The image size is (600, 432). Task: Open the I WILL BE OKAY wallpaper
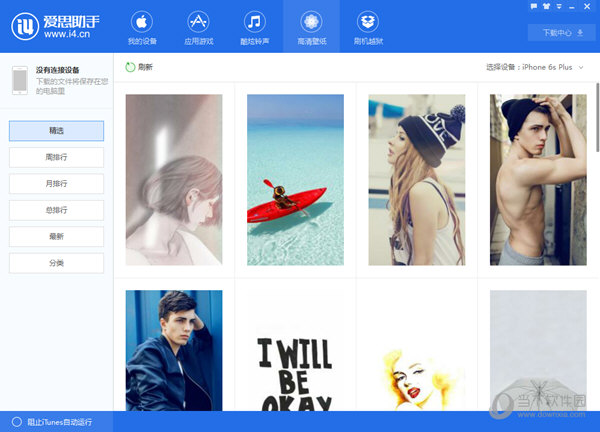pyautogui.click(x=295, y=350)
